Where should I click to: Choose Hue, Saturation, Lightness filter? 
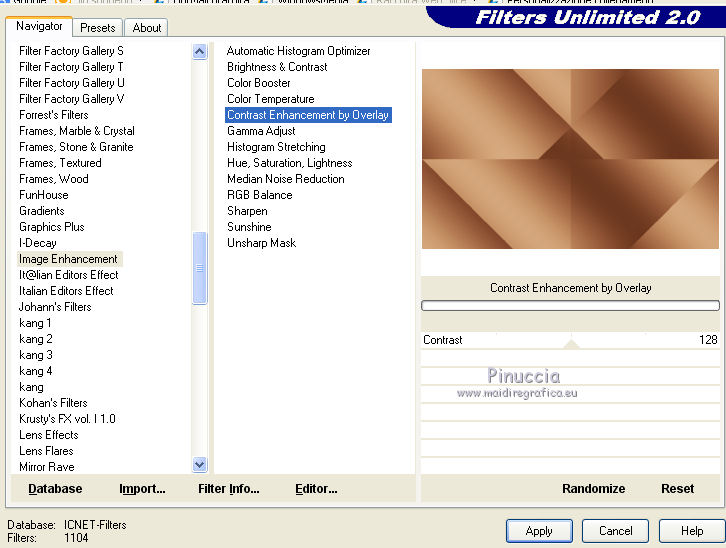[290, 163]
